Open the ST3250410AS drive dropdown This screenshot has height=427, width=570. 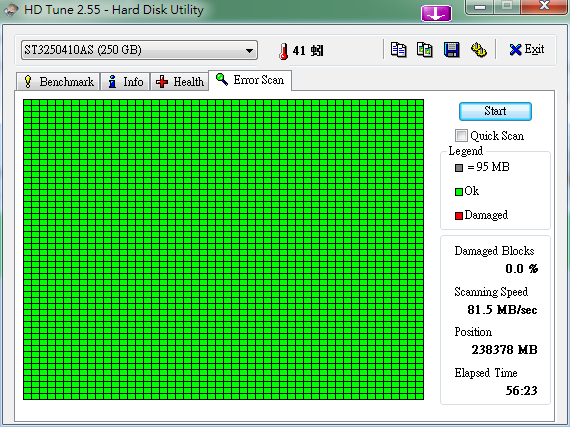click(x=139, y=50)
